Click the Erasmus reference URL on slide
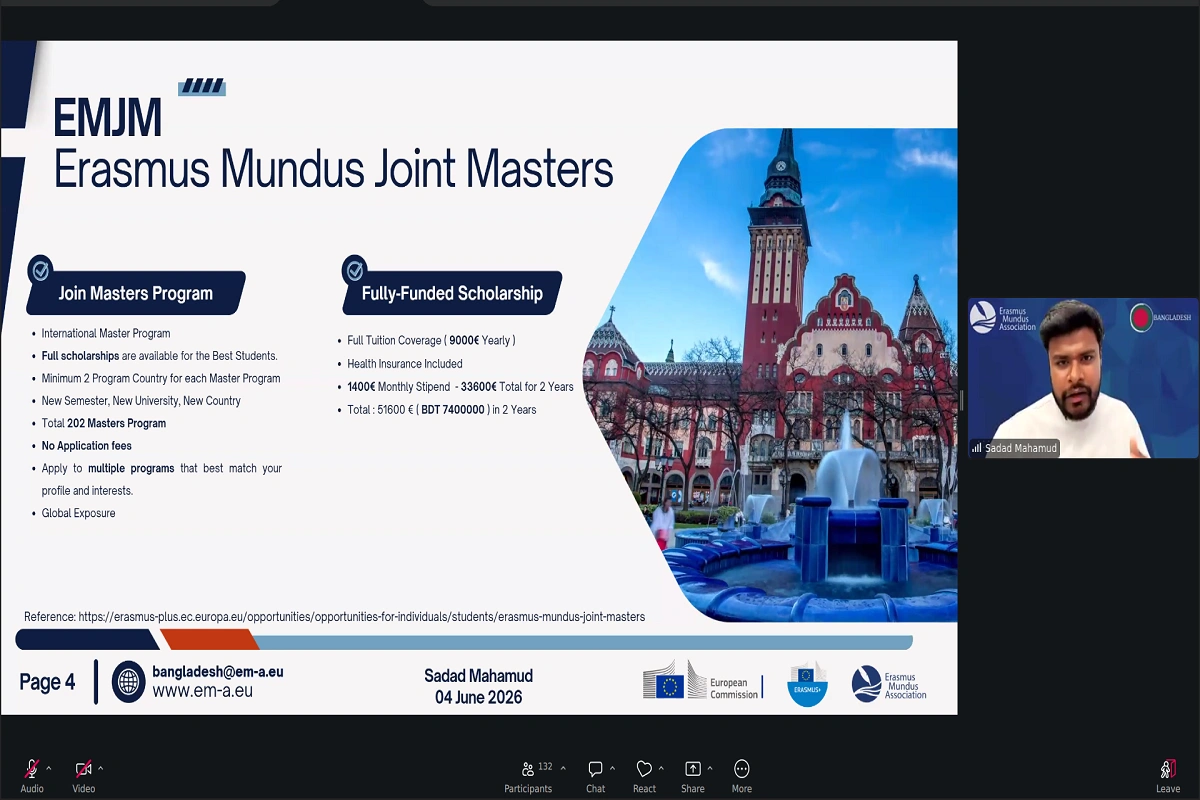The image size is (1200, 800). [x=362, y=617]
